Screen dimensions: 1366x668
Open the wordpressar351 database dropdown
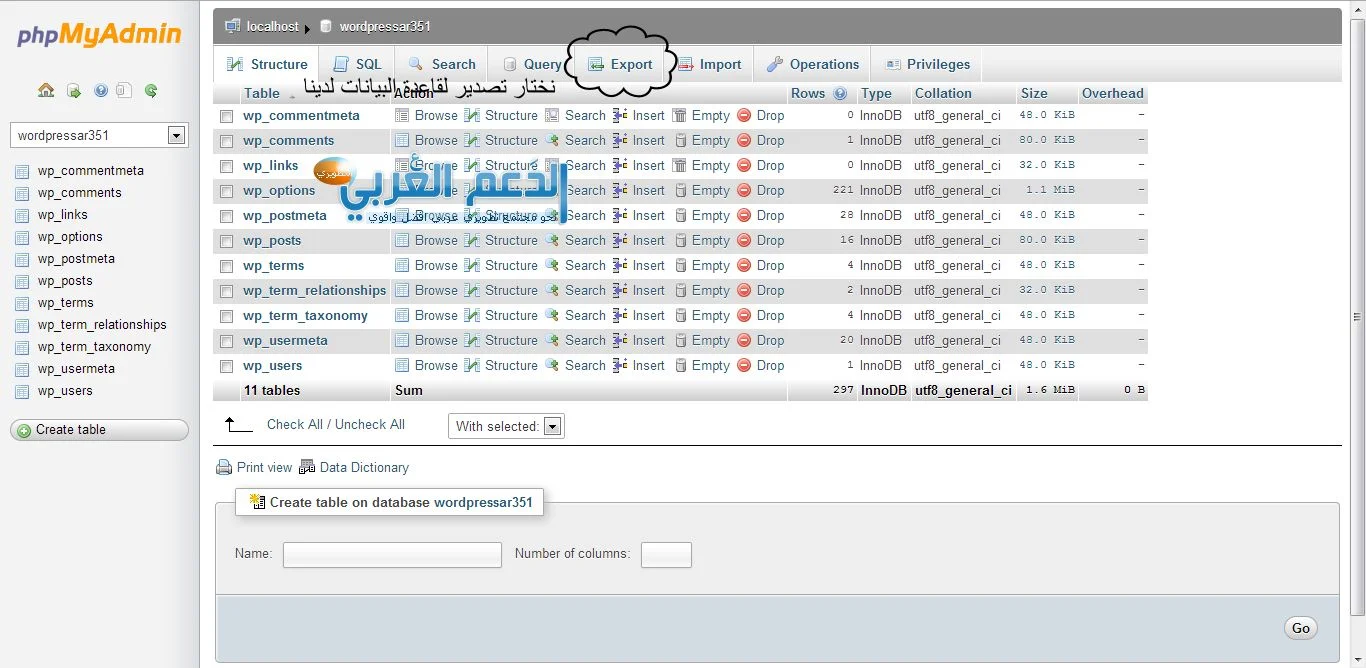[177, 135]
